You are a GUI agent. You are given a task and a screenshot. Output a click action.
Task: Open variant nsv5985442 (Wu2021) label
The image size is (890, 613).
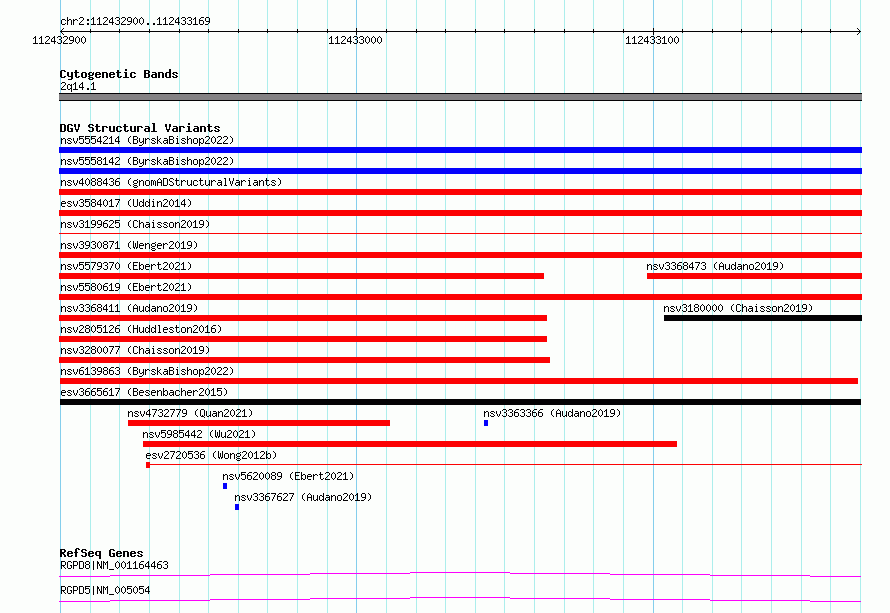(199, 434)
